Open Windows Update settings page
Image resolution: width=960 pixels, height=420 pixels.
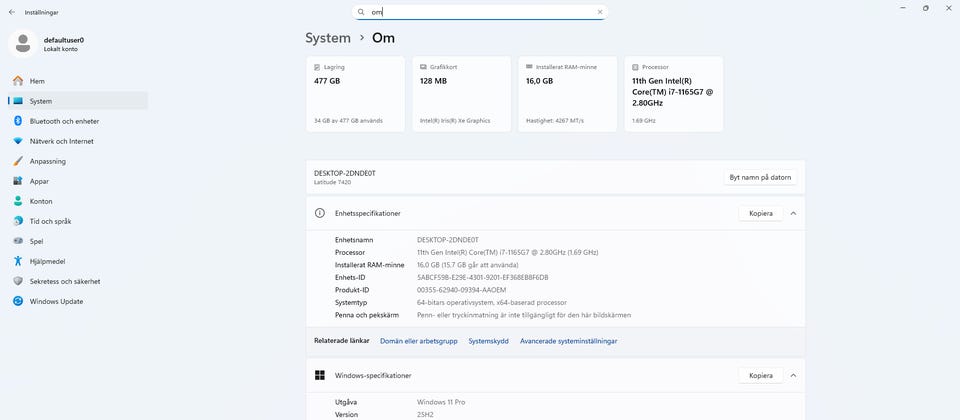(78, 301)
